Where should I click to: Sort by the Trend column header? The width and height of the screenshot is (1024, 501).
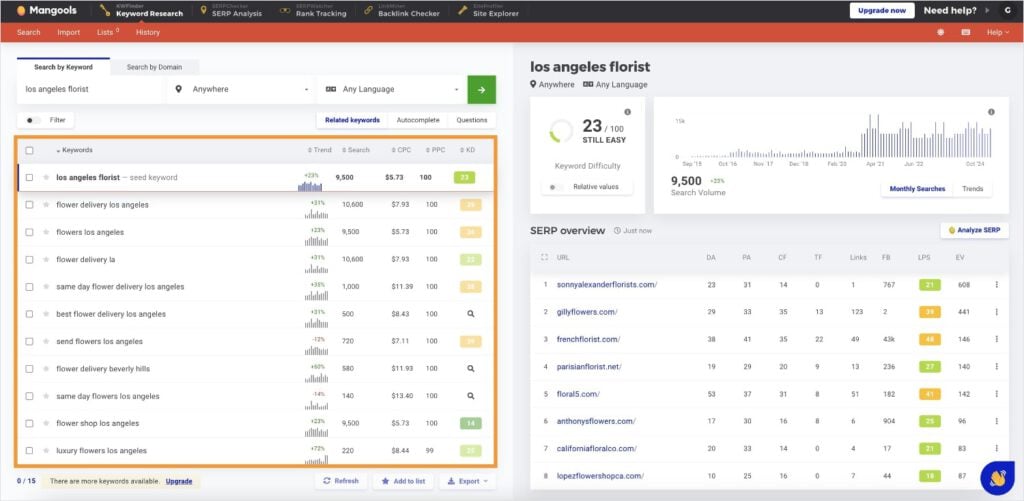point(320,150)
